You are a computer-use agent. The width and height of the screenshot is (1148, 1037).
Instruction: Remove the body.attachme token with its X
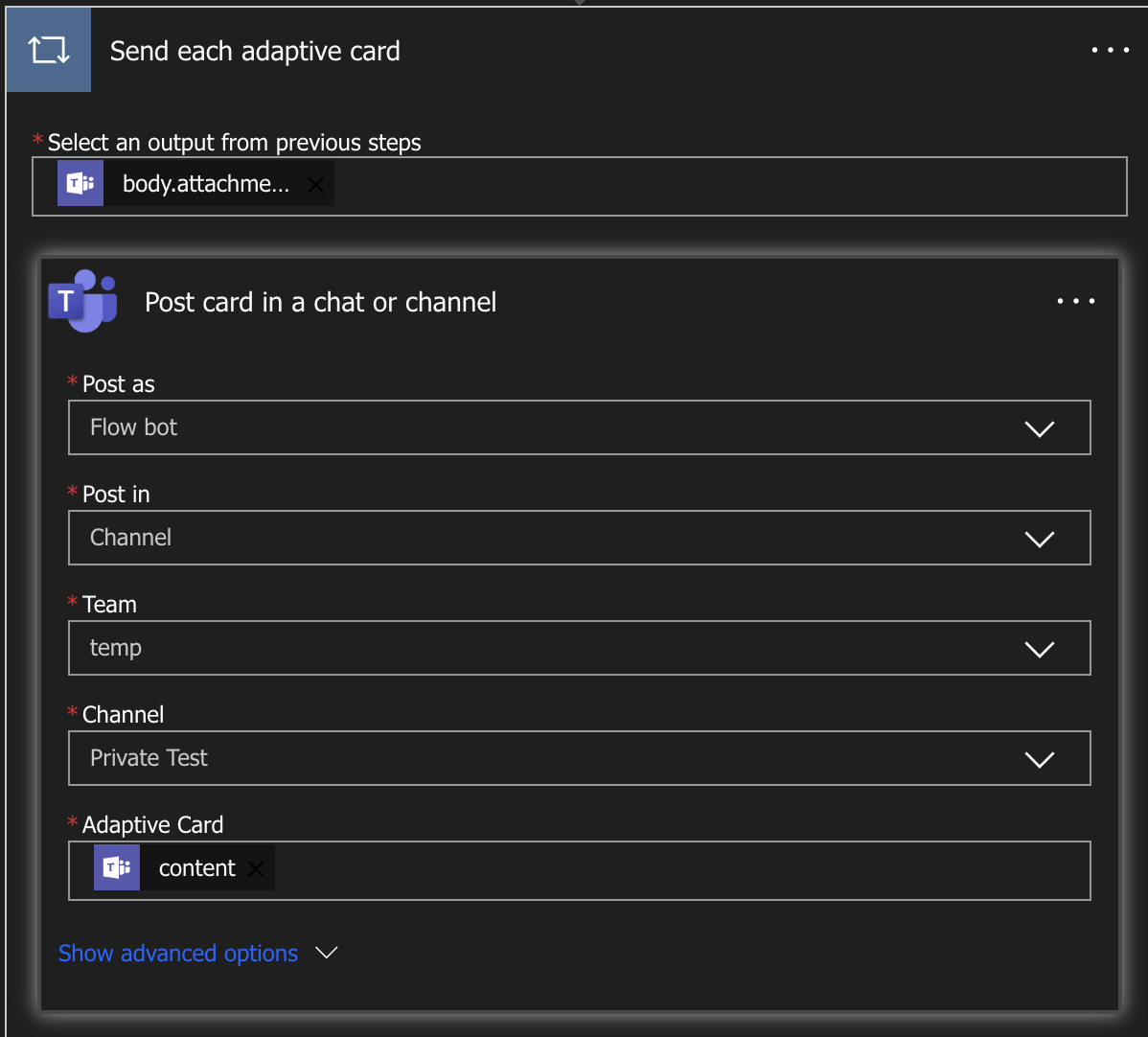[x=315, y=185]
